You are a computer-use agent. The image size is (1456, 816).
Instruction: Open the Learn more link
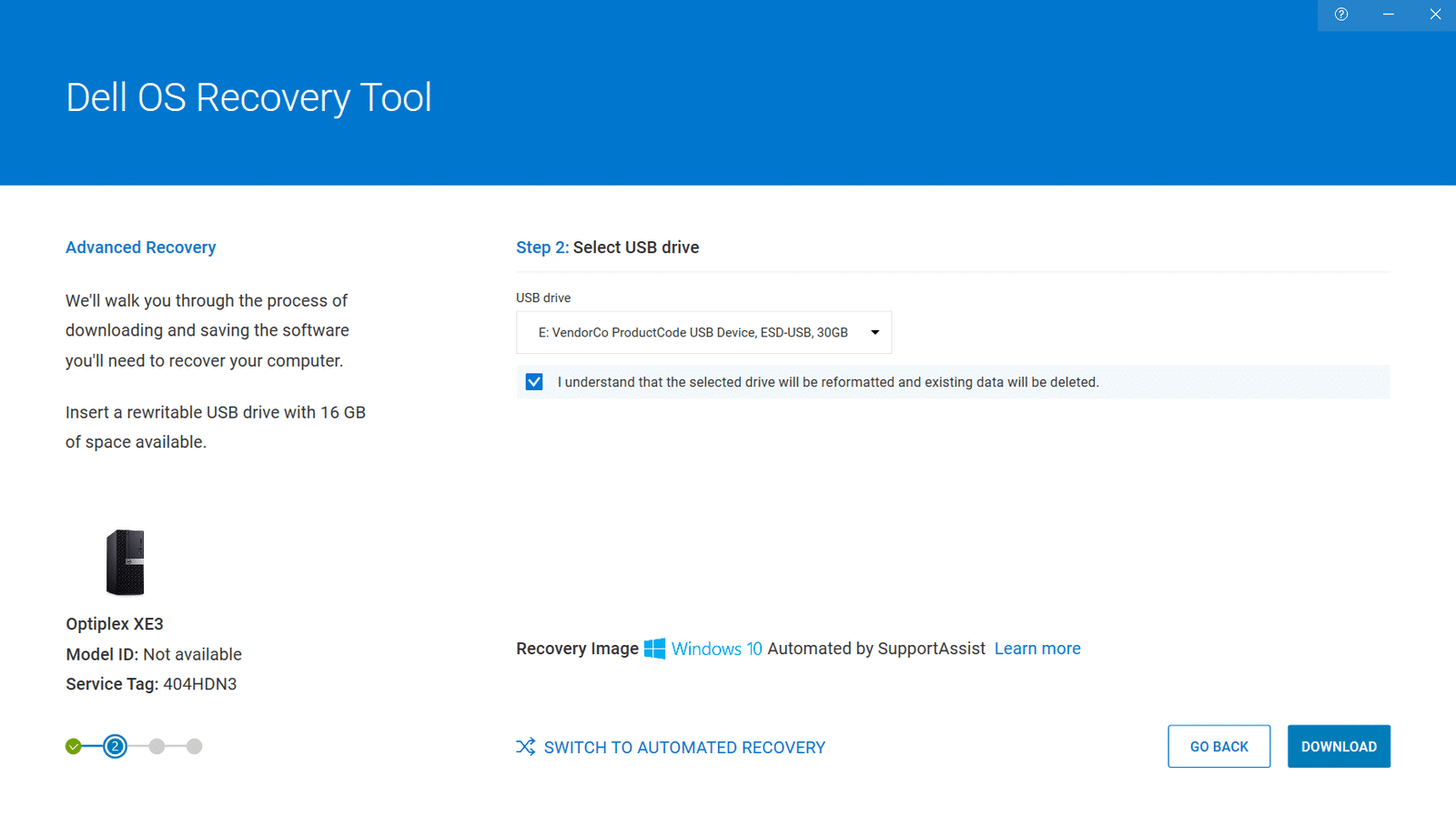coord(1037,649)
